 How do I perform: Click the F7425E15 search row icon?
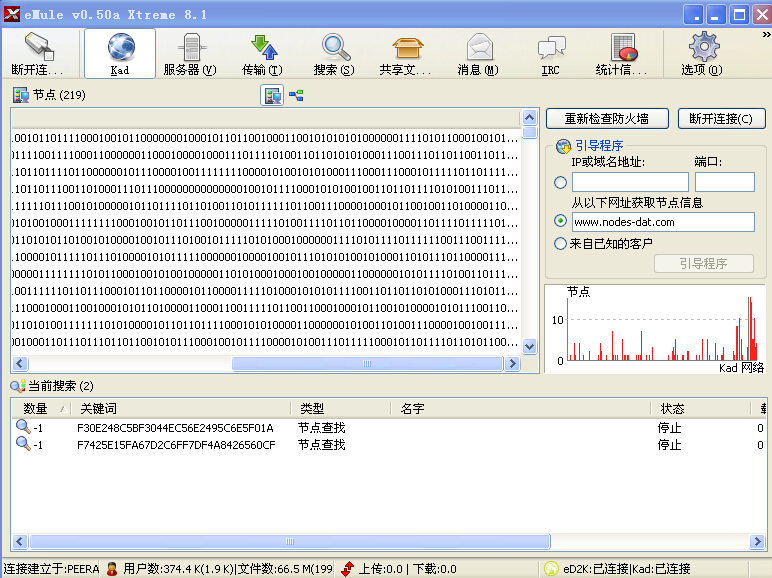[23, 444]
